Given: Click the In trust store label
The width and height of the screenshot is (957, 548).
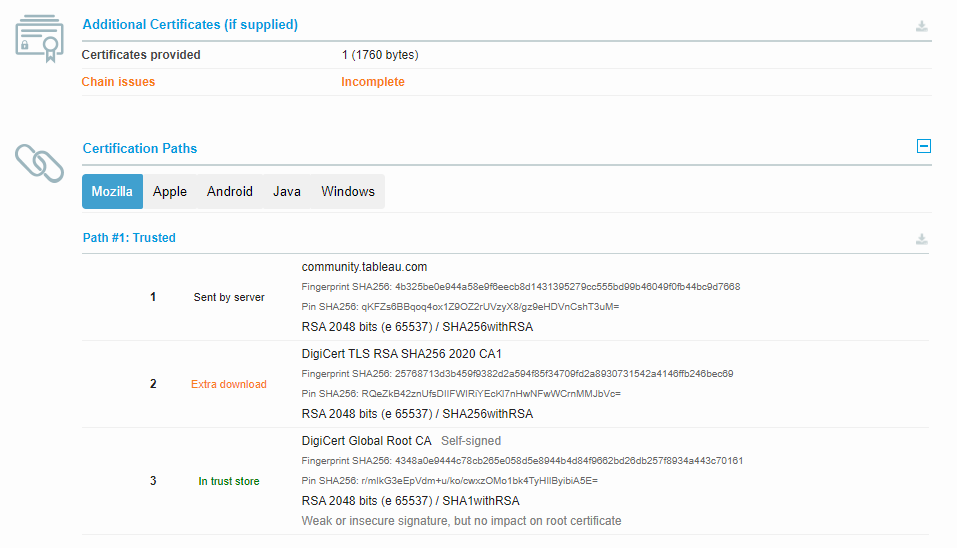Looking at the screenshot, I should [x=229, y=481].
